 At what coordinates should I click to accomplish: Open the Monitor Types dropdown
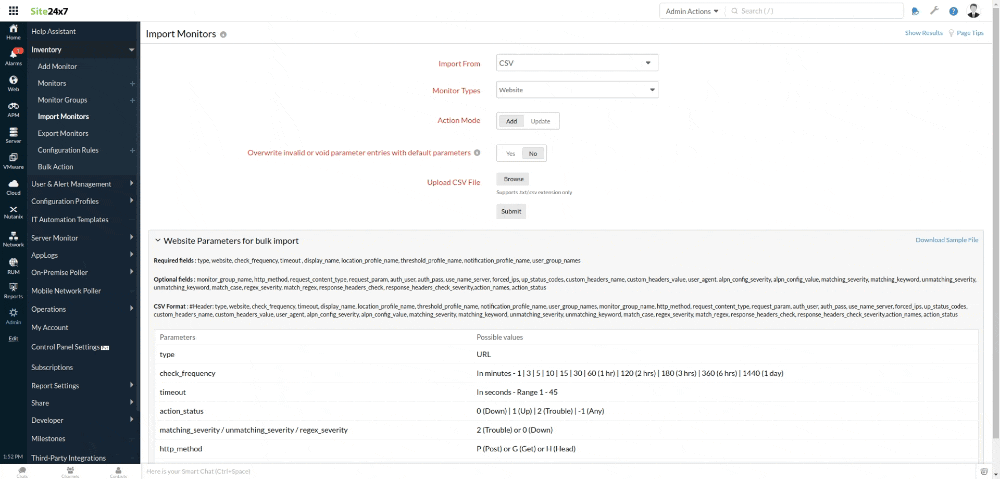tap(577, 90)
